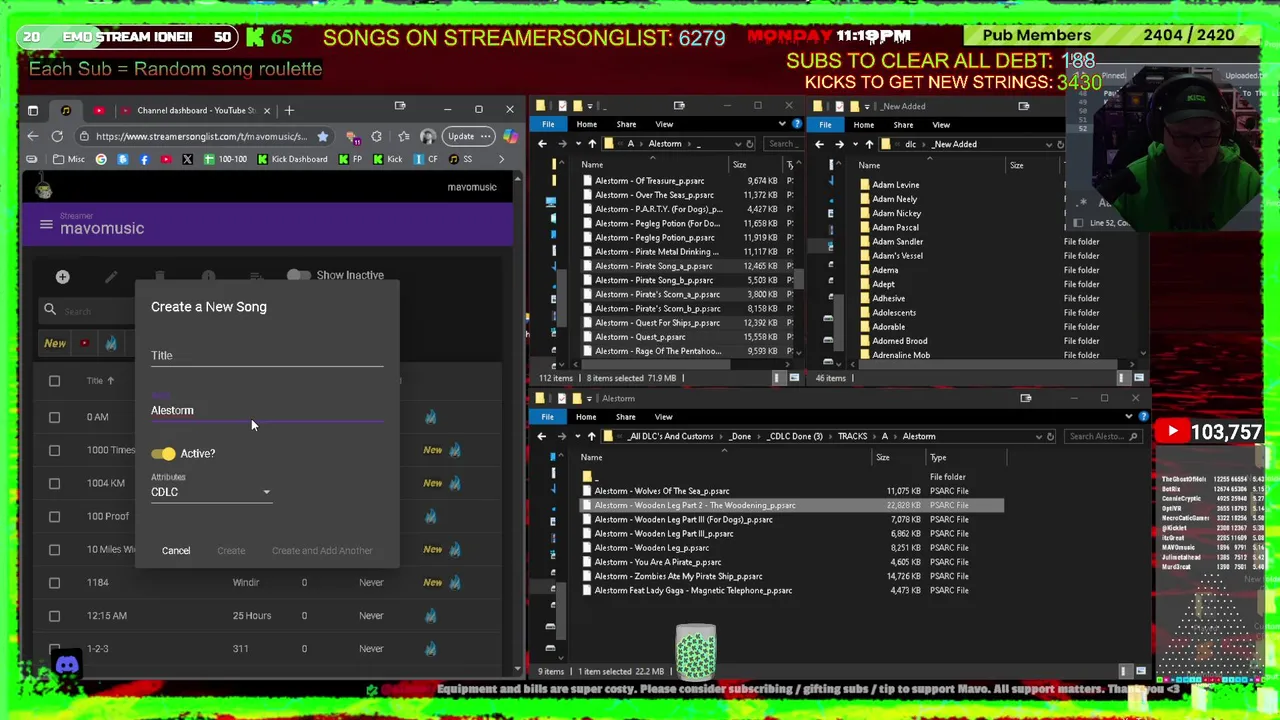The width and height of the screenshot is (1280, 720).
Task: Open the browser profile avatar
Action: [x=428, y=136]
